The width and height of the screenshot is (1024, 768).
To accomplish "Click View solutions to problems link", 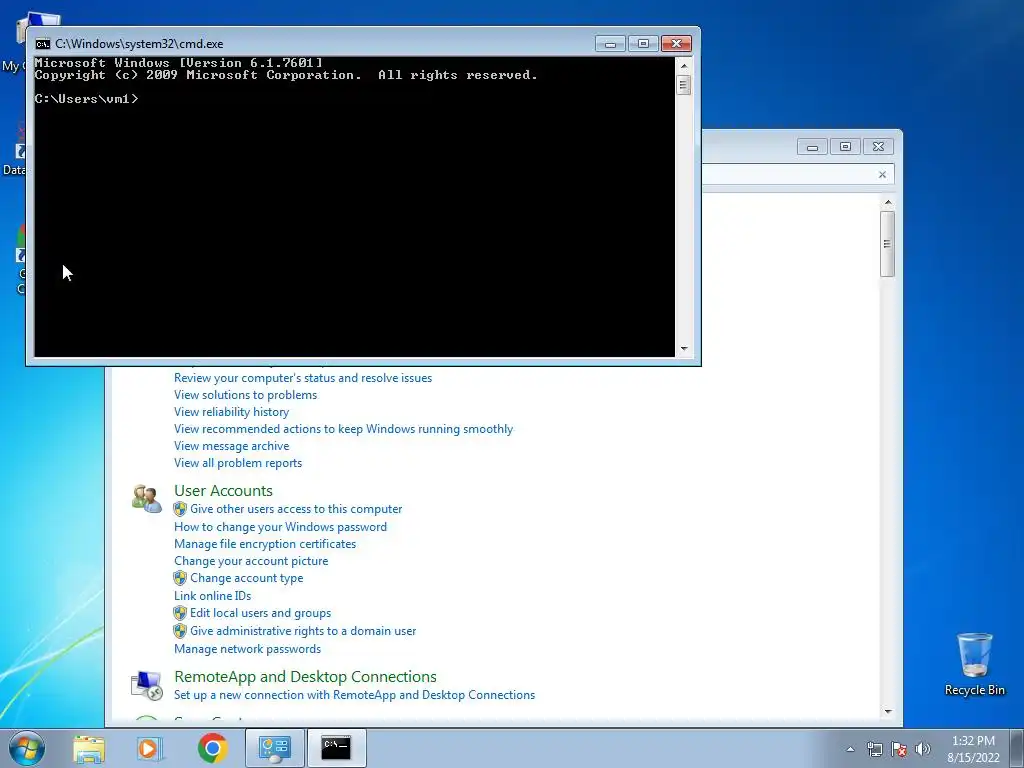I will pyautogui.click(x=246, y=395).
